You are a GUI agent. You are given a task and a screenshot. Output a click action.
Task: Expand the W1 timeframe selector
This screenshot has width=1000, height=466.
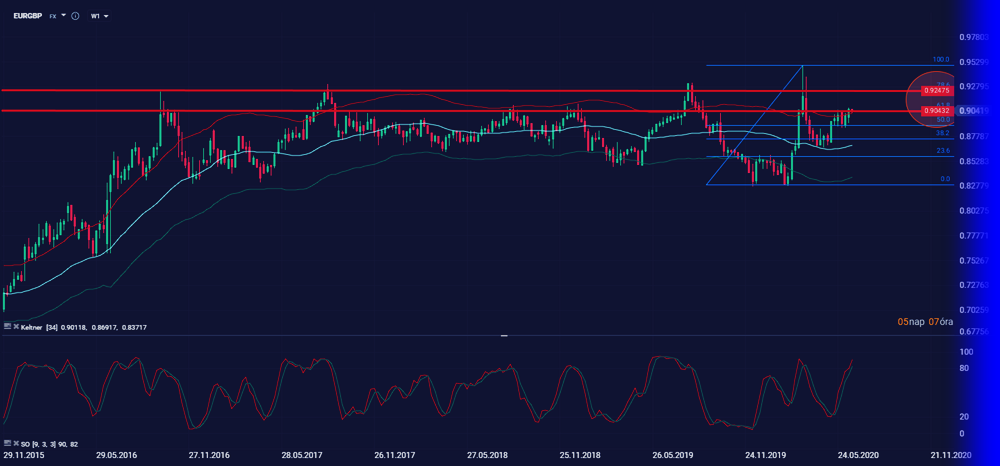coord(99,16)
